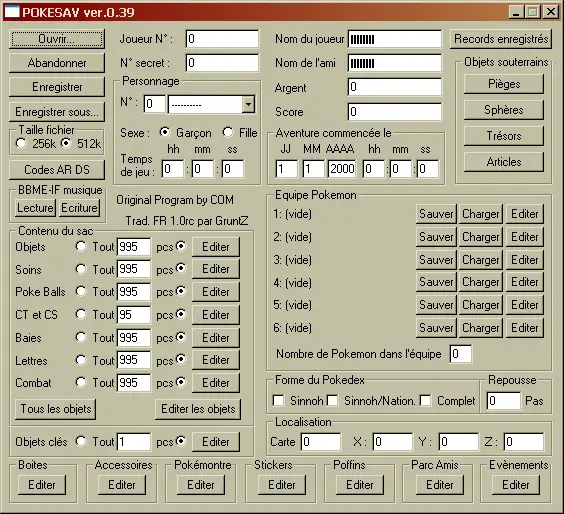Click the Argent money field
Image resolution: width=564 pixels, height=514 pixels.
tap(395, 87)
